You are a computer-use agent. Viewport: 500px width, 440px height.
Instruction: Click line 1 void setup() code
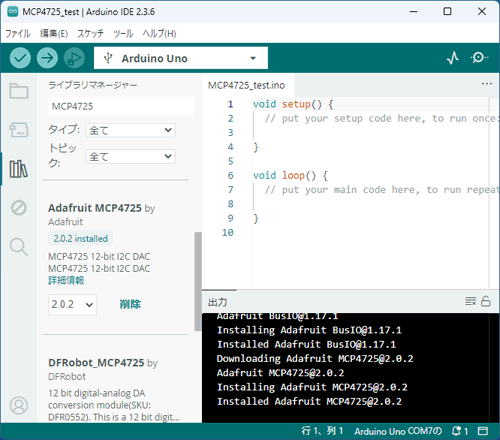pos(293,104)
